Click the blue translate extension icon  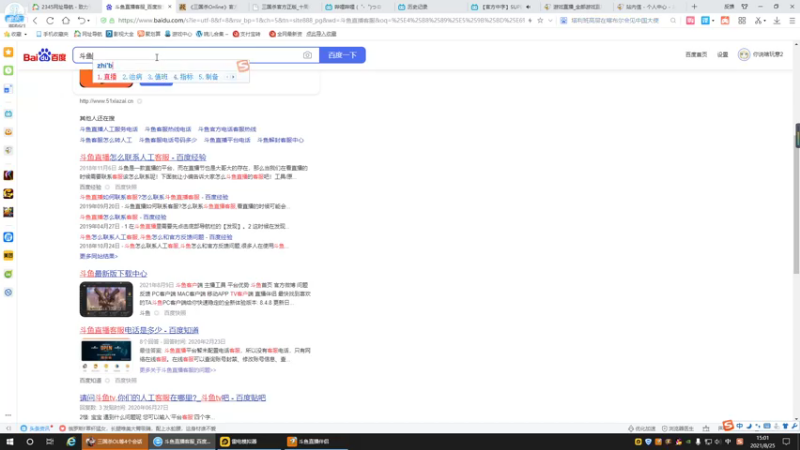[x=706, y=21]
